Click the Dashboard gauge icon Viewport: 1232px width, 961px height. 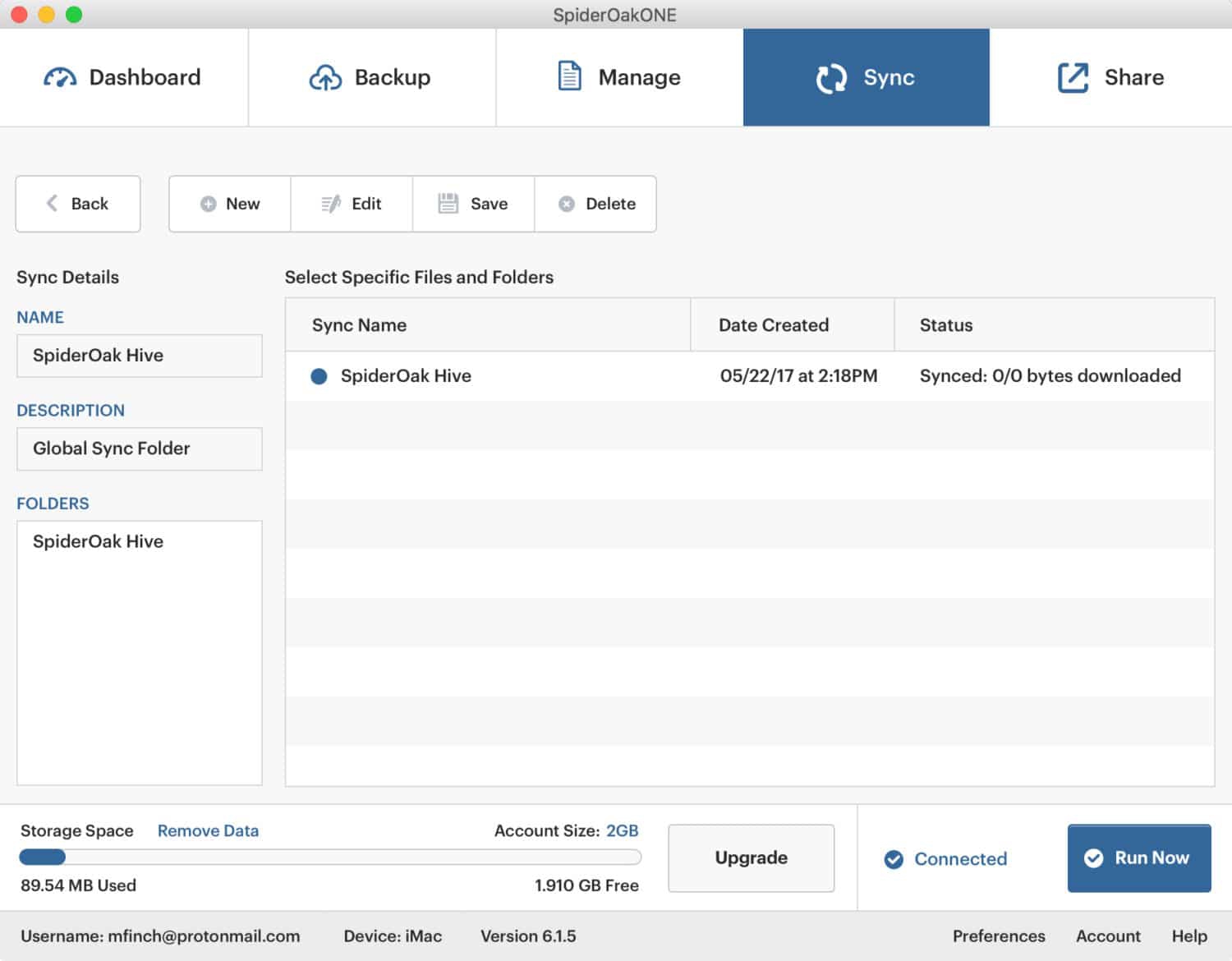click(x=60, y=78)
